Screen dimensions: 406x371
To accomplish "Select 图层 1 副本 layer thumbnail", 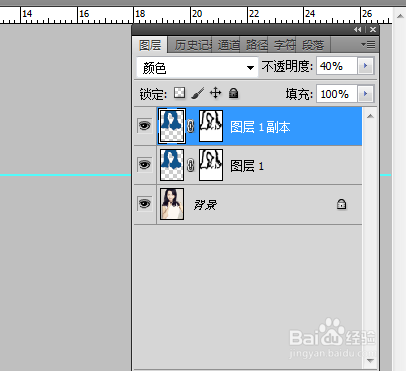I will (x=172, y=126).
